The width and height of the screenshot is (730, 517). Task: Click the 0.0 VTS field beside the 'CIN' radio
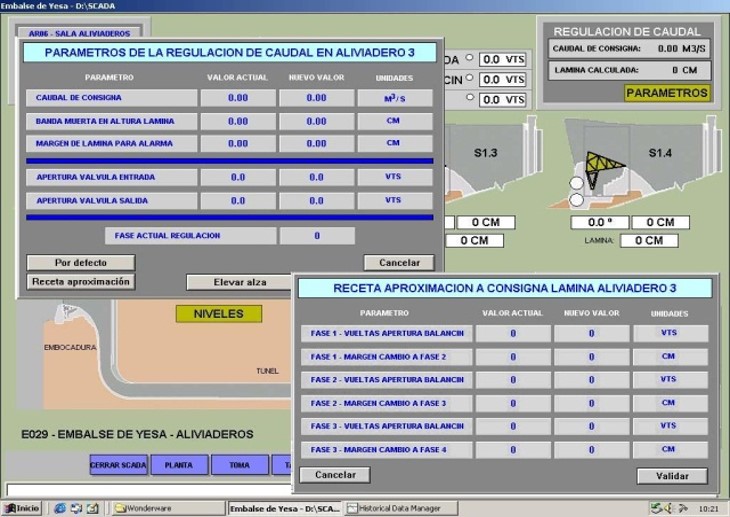tap(503, 80)
